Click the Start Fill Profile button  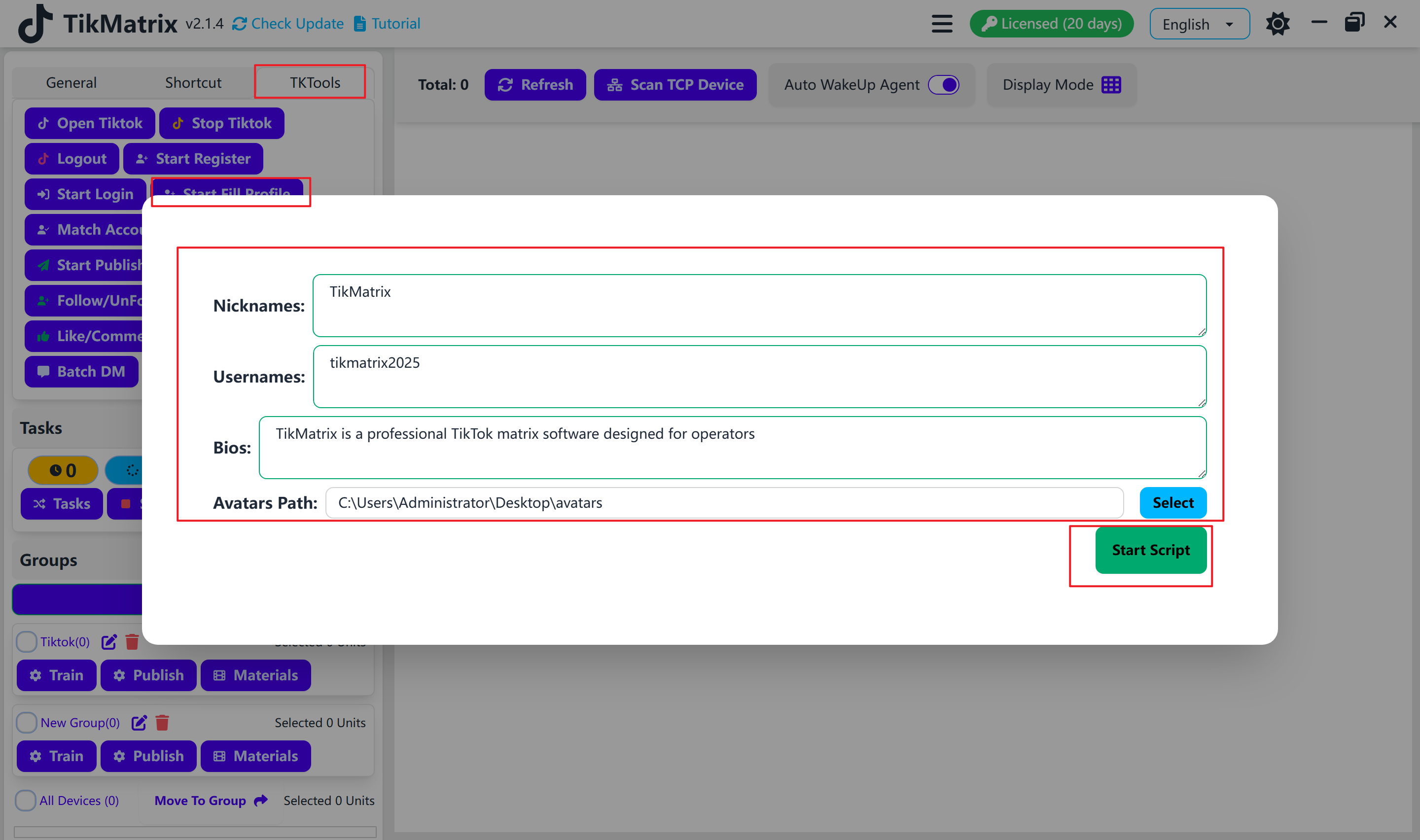227,187
